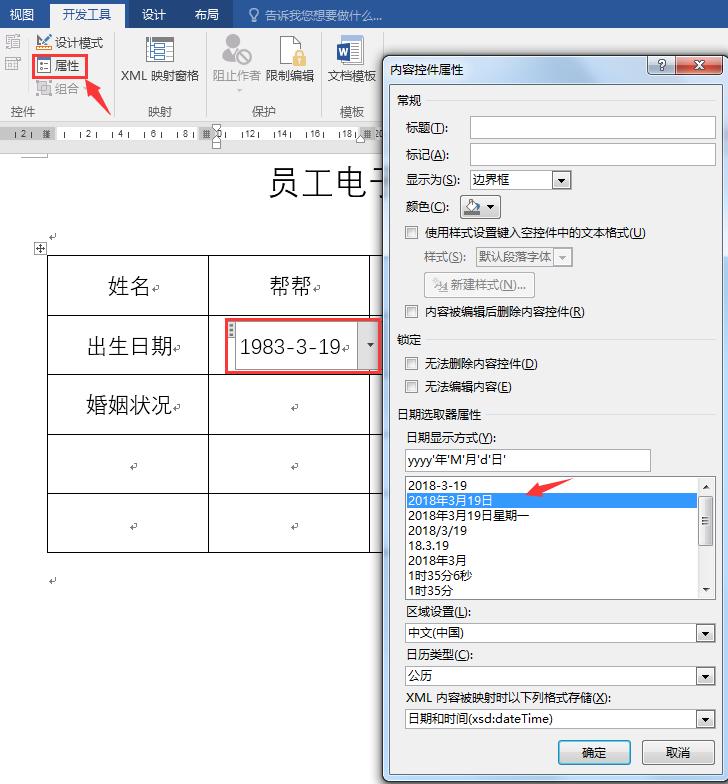
Task: Open Restrict Editing (限制编辑)
Action: pyautogui.click(x=290, y=59)
